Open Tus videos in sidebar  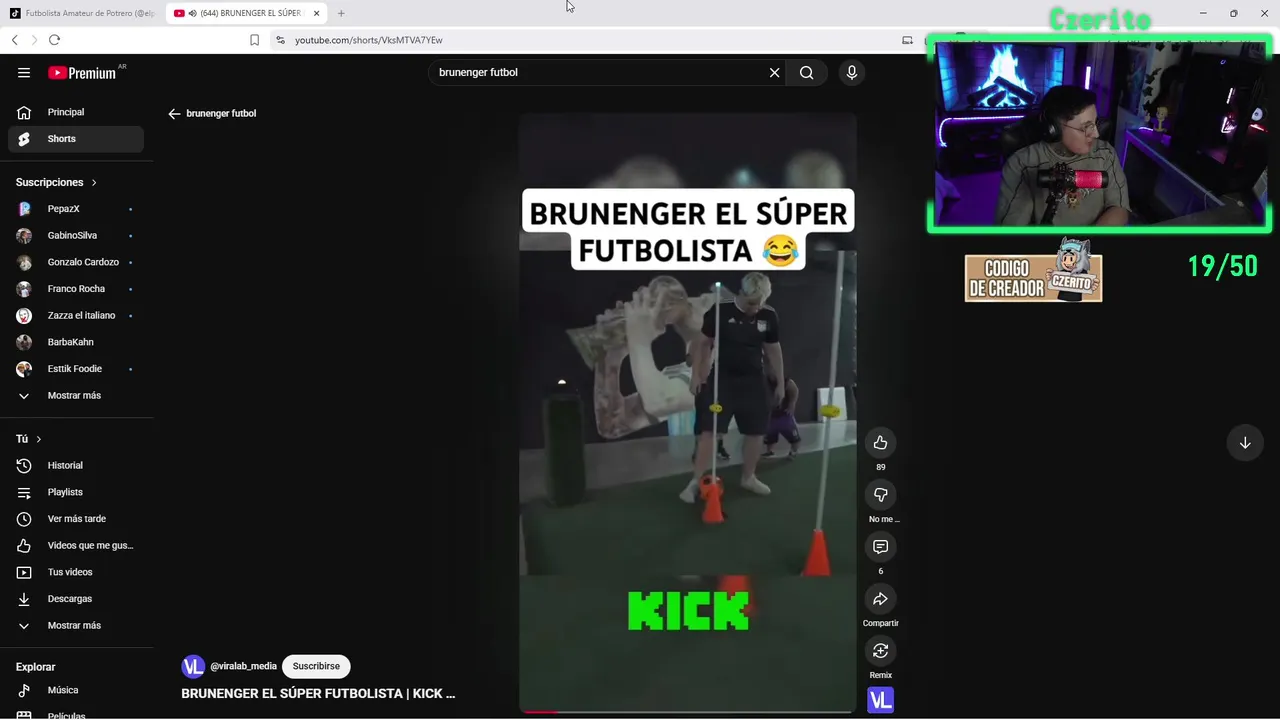tap(76, 572)
